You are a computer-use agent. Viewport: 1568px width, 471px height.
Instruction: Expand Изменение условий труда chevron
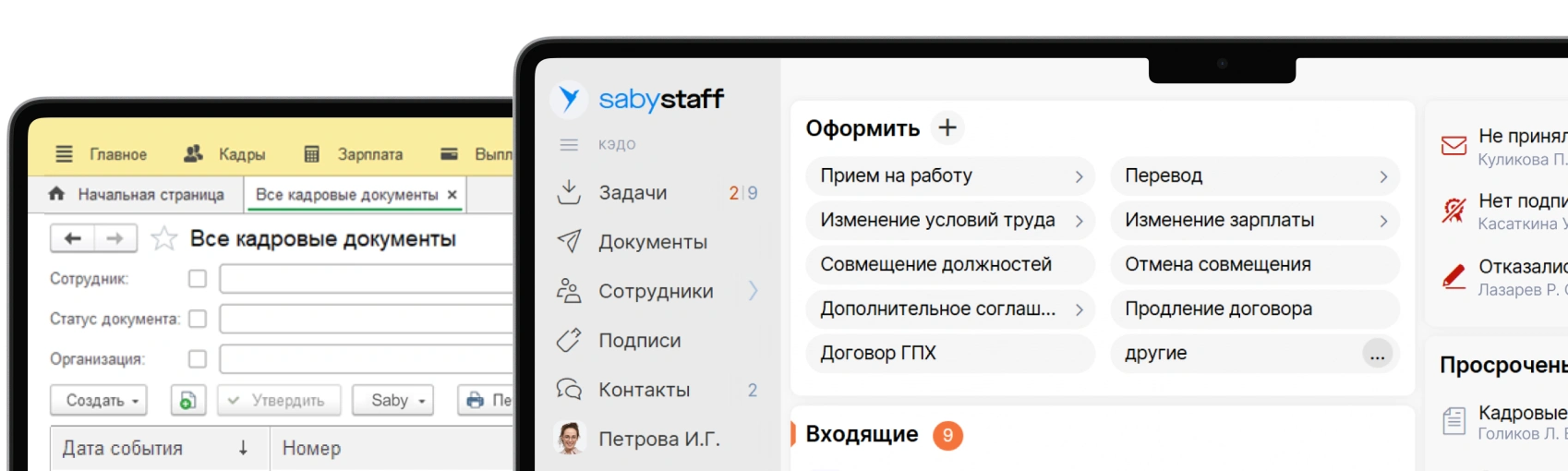1079,221
